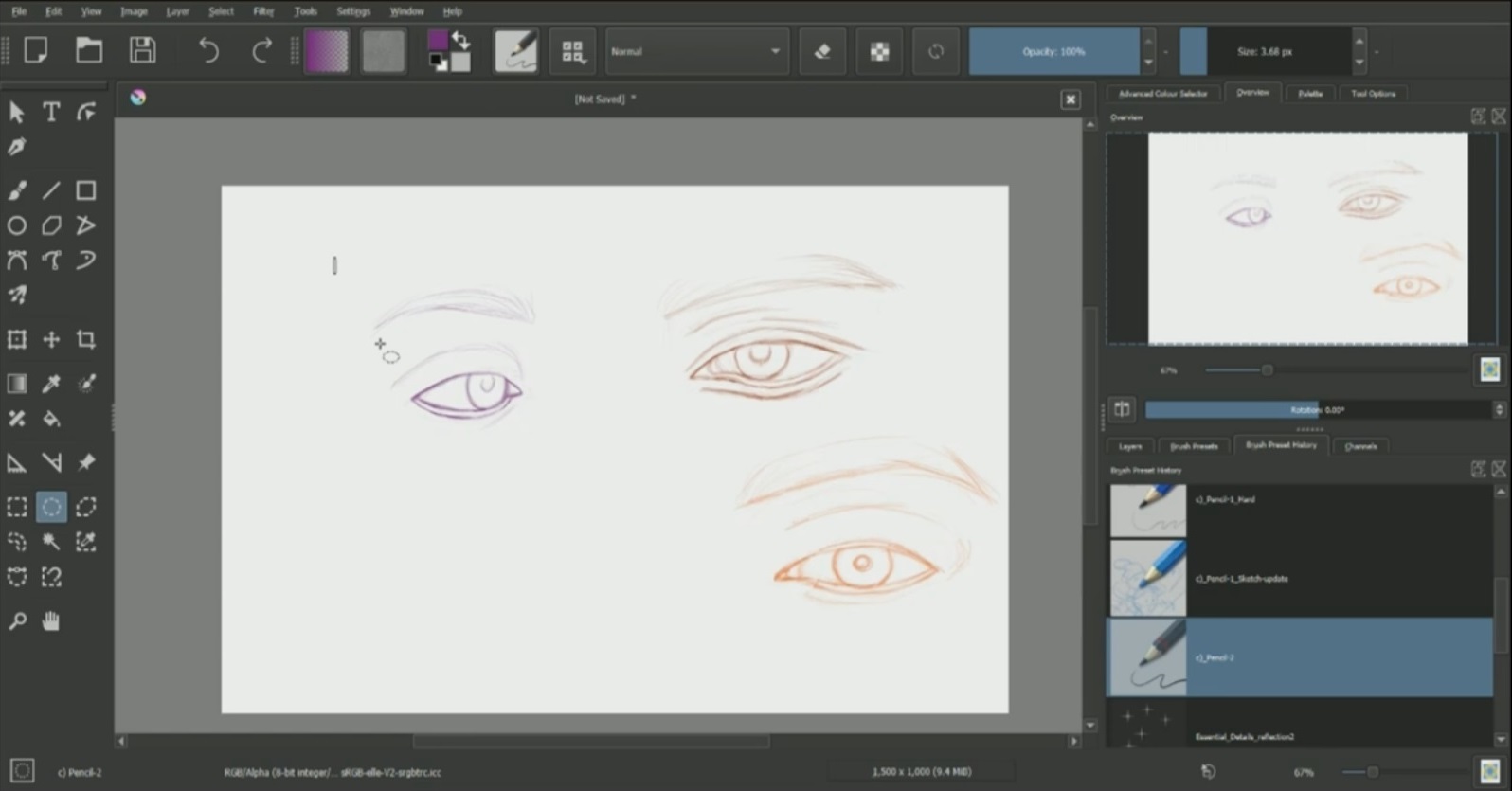Select the c)_Pencil-1_Sketch-update preset
This screenshot has width=1512, height=791.
(1299, 578)
